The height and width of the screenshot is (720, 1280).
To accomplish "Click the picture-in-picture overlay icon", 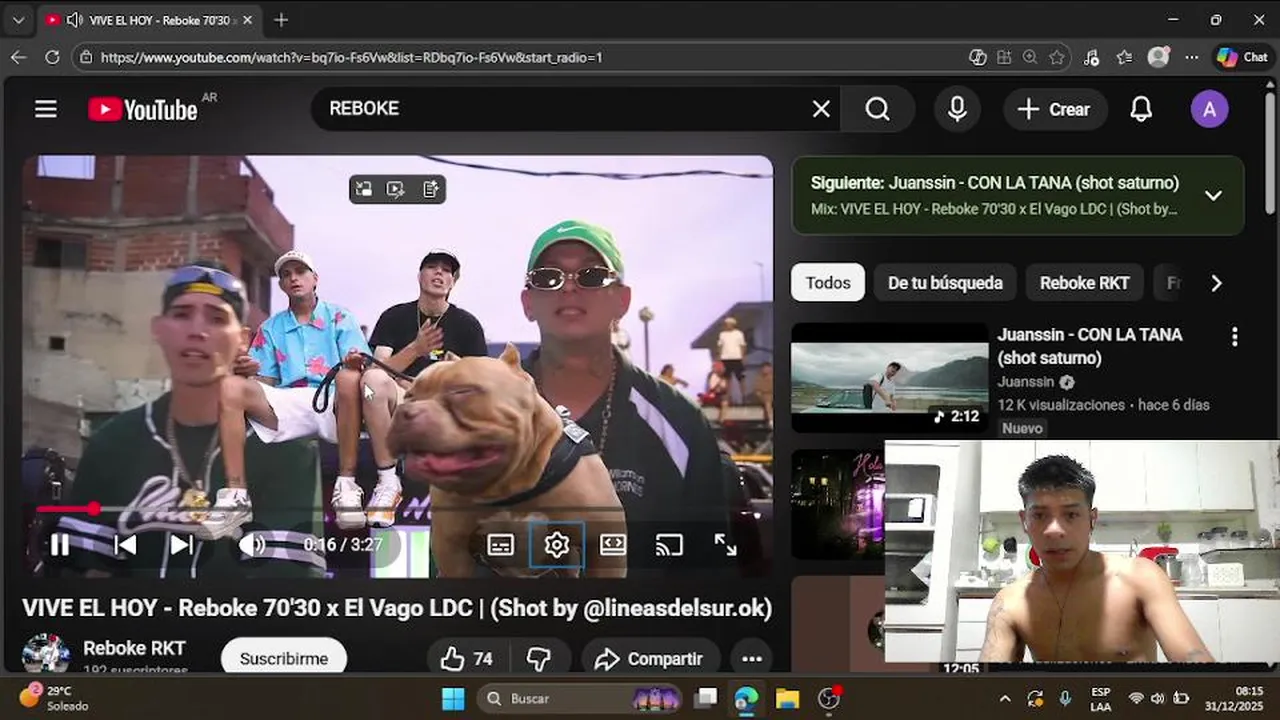I will [x=364, y=189].
